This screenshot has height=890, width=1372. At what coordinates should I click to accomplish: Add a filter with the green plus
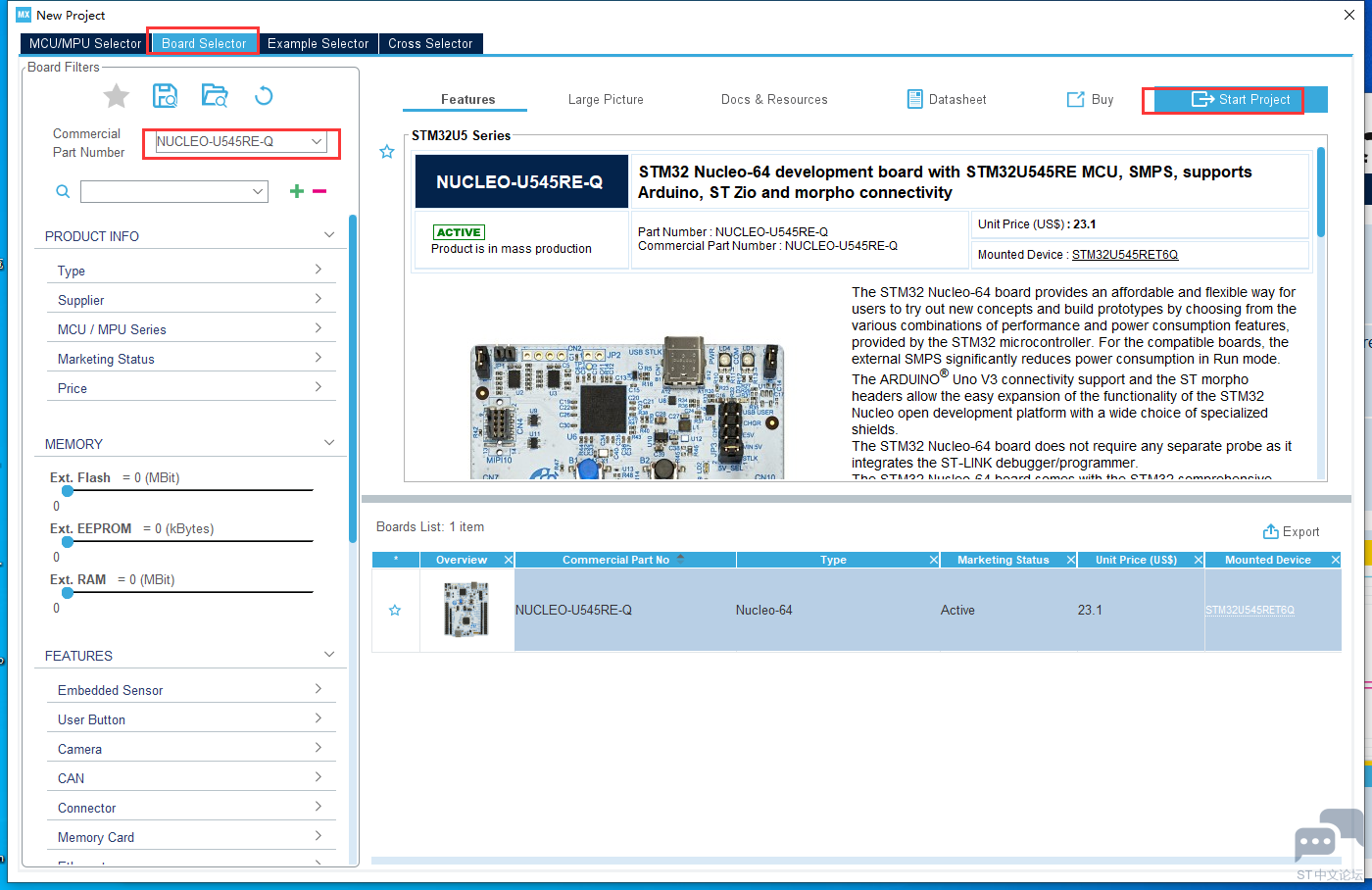pos(297,191)
